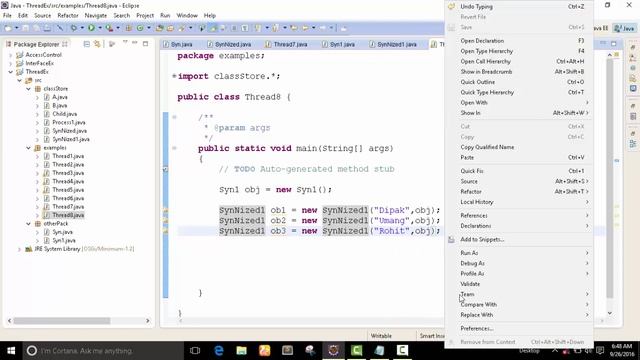
Task: Open the Run button dropdown arrow
Action: coord(100,28)
